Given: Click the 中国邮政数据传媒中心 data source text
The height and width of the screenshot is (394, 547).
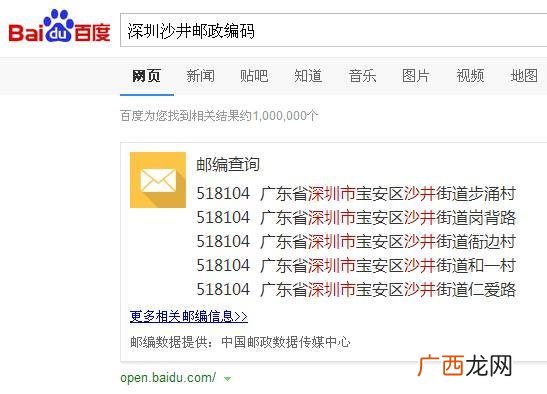Looking at the screenshot, I should click(x=286, y=342).
